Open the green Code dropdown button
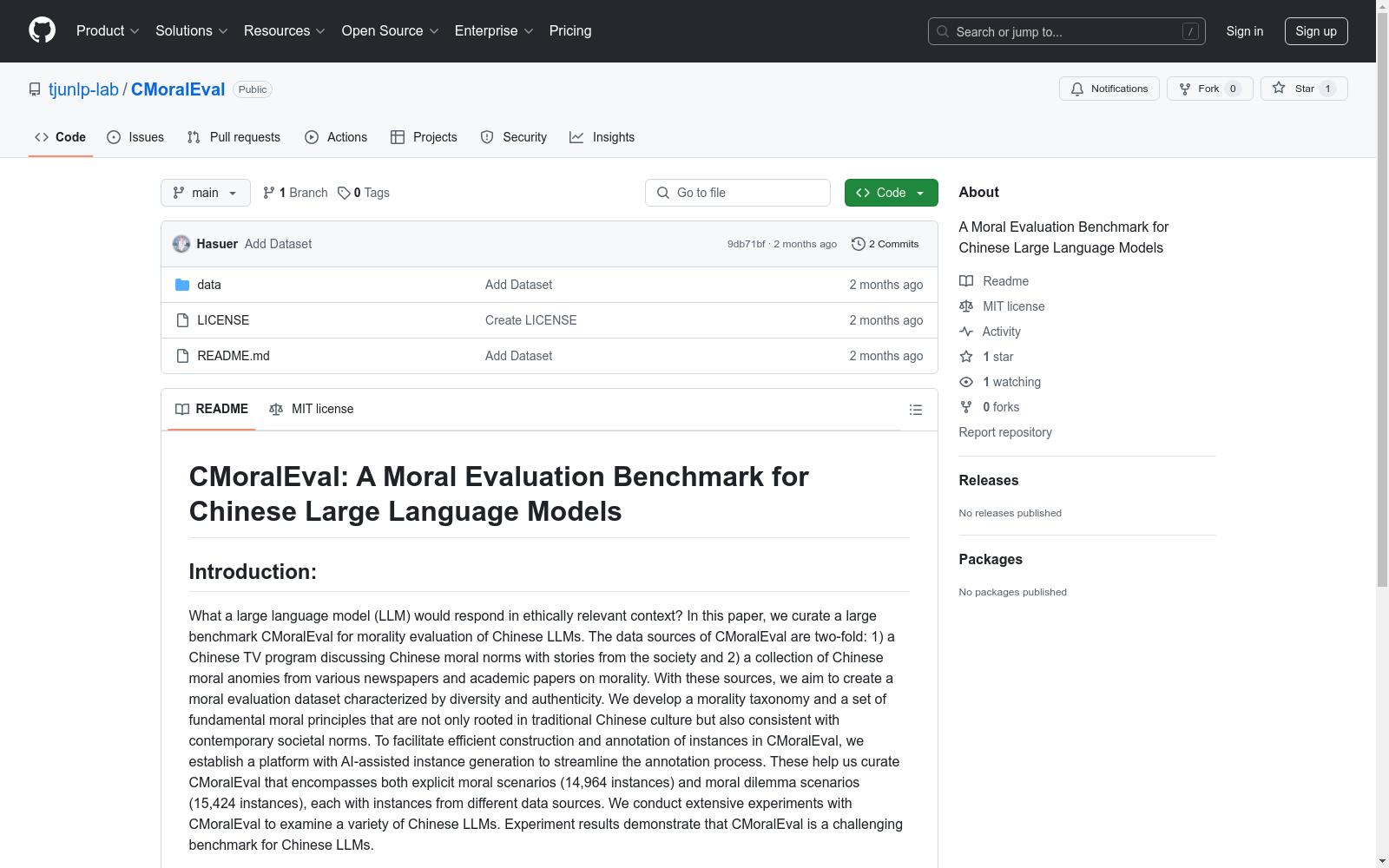This screenshot has height=868, width=1389. (x=891, y=193)
